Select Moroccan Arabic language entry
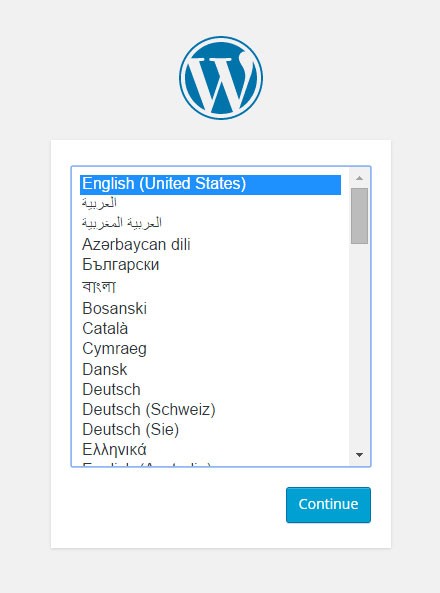The width and height of the screenshot is (440, 593). pos(210,224)
